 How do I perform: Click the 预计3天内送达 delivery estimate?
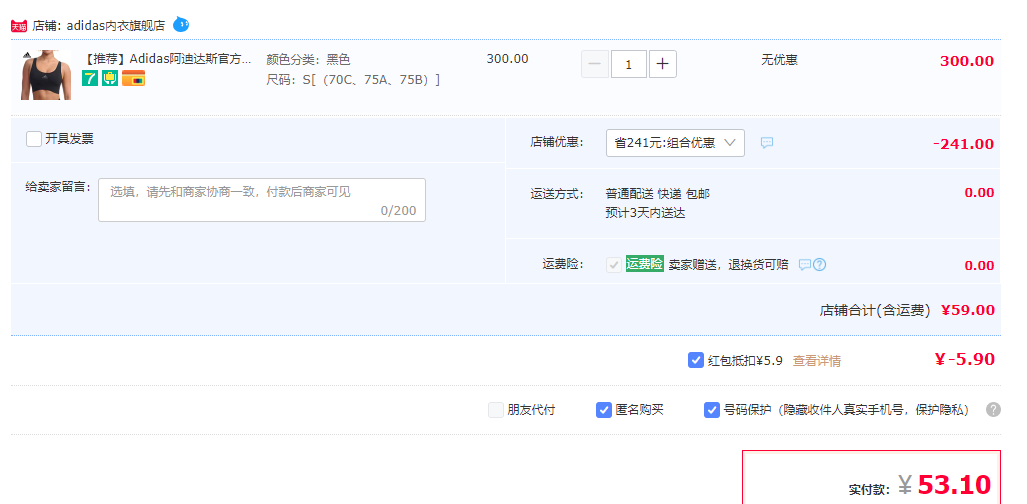tap(645, 213)
